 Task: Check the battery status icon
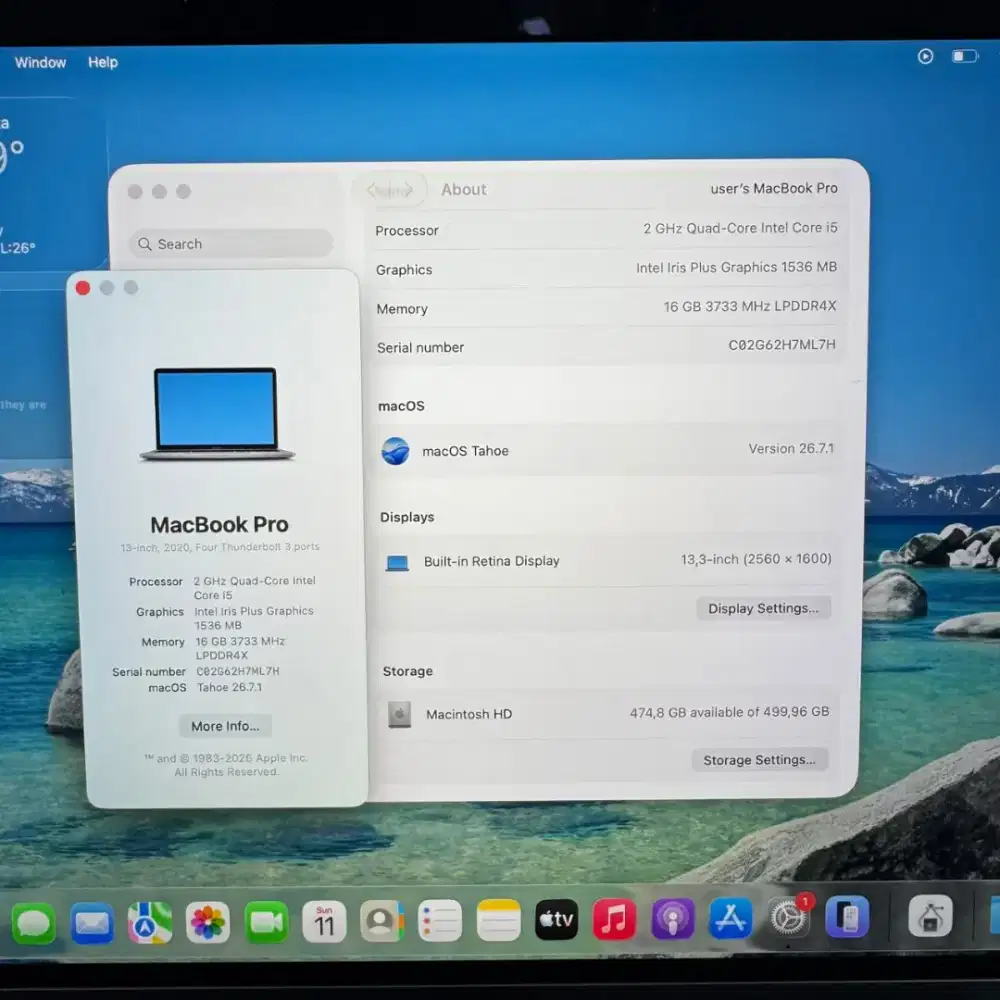(965, 57)
